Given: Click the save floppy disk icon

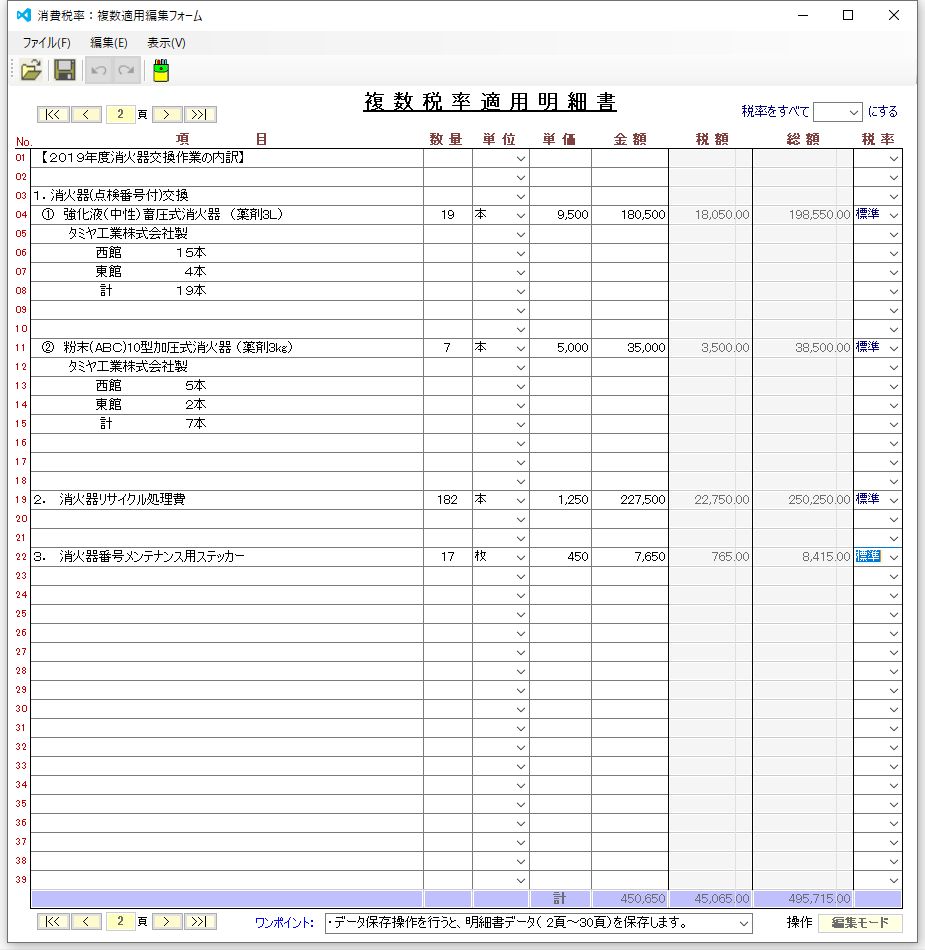Looking at the screenshot, I should pos(65,70).
